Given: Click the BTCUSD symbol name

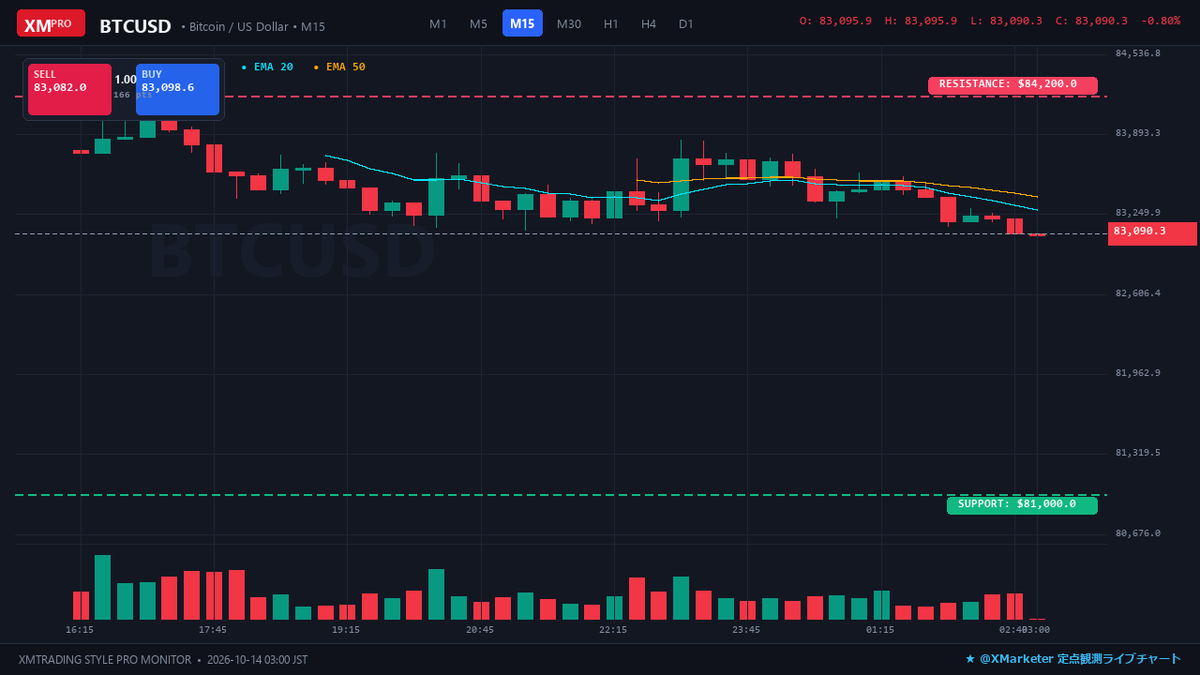Looking at the screenshot, I should pos(135,26).
